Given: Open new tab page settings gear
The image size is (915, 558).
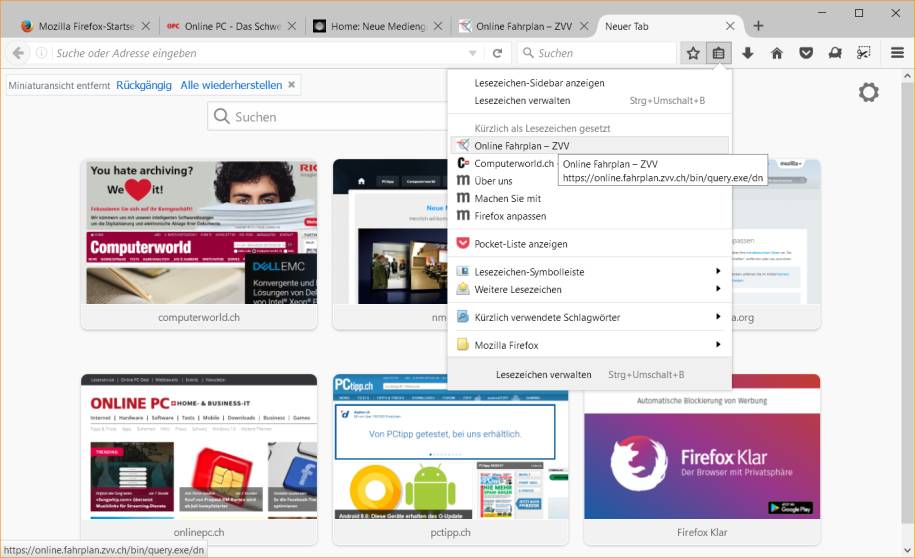Looking at the screenshot, I should point(868,92).
